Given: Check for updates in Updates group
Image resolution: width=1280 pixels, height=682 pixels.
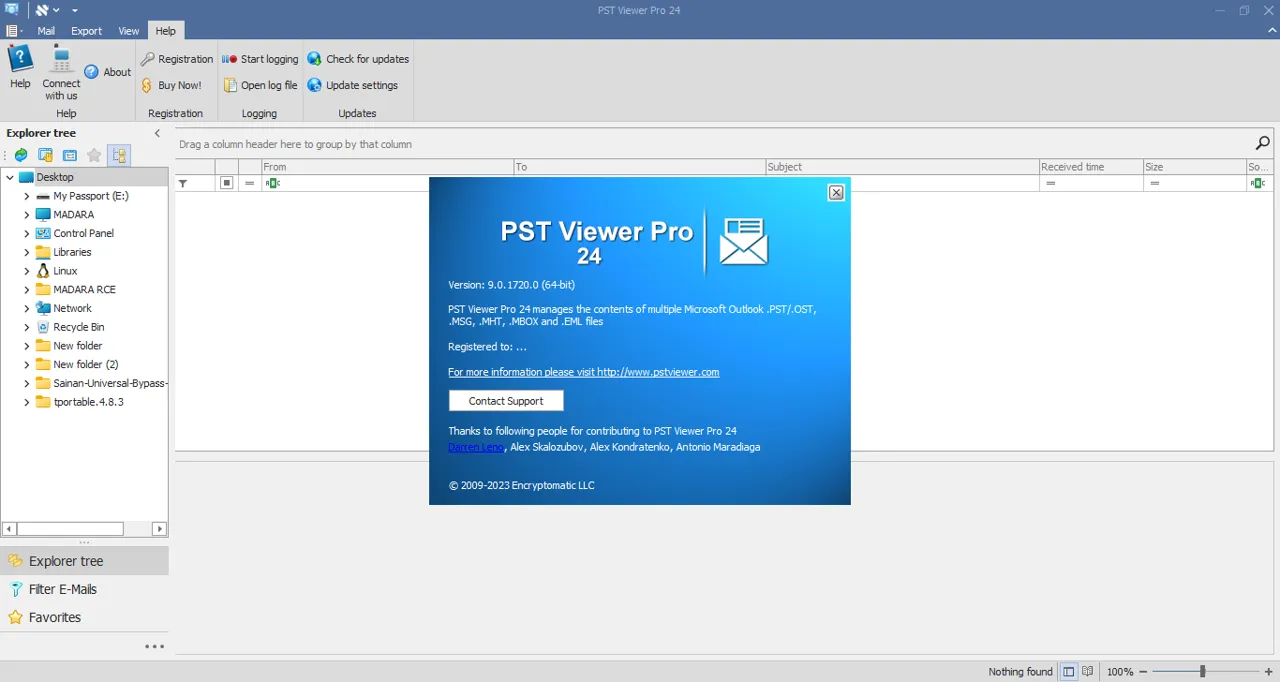Looking at the screenshot, I should (358, 59).
